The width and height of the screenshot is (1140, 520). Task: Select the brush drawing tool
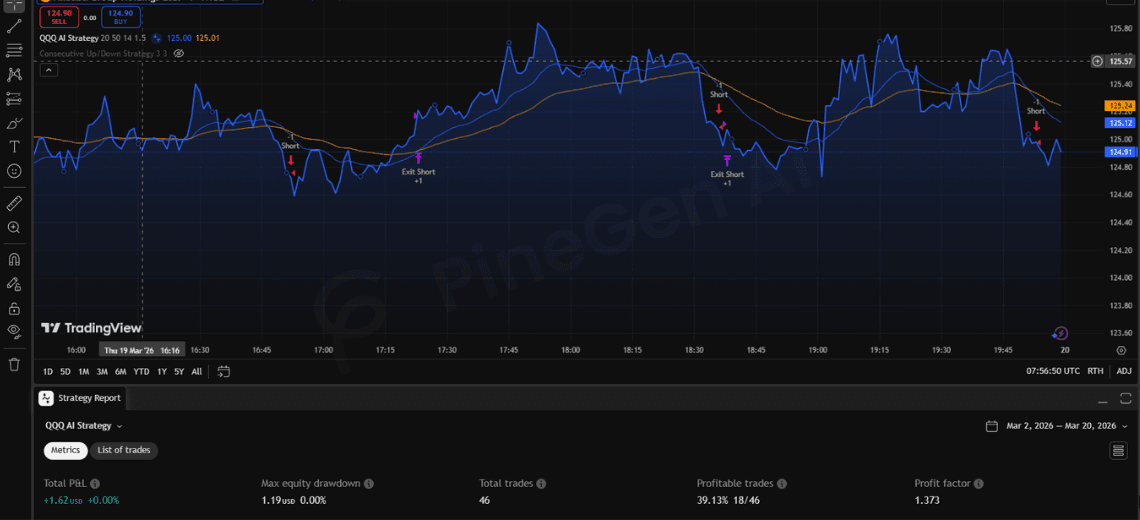click(x=14, y=123)
